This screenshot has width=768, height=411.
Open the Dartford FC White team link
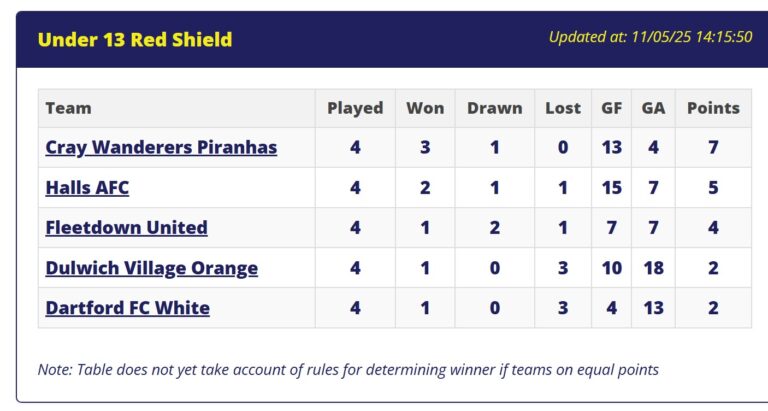pyautogui.click(x=127, y=308)
